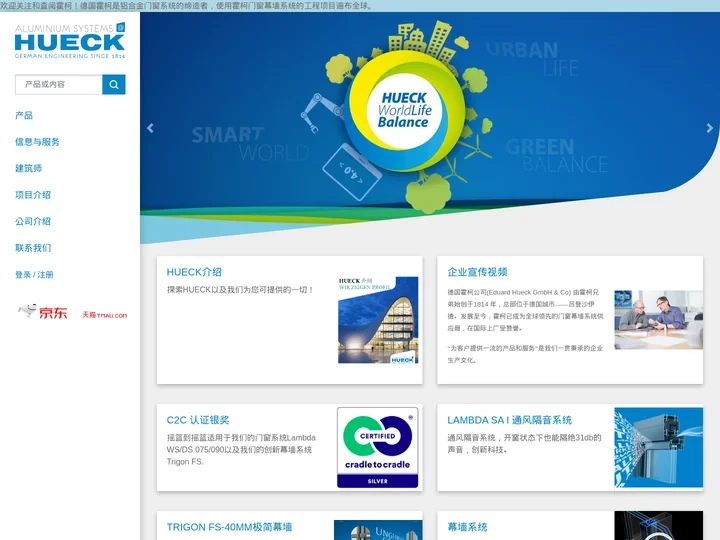Image resolution: width=720 pixels, height=540 pixels.
Task: Open LAMBDA SA I 通风隔音系统 link
Action: [509, 420]
